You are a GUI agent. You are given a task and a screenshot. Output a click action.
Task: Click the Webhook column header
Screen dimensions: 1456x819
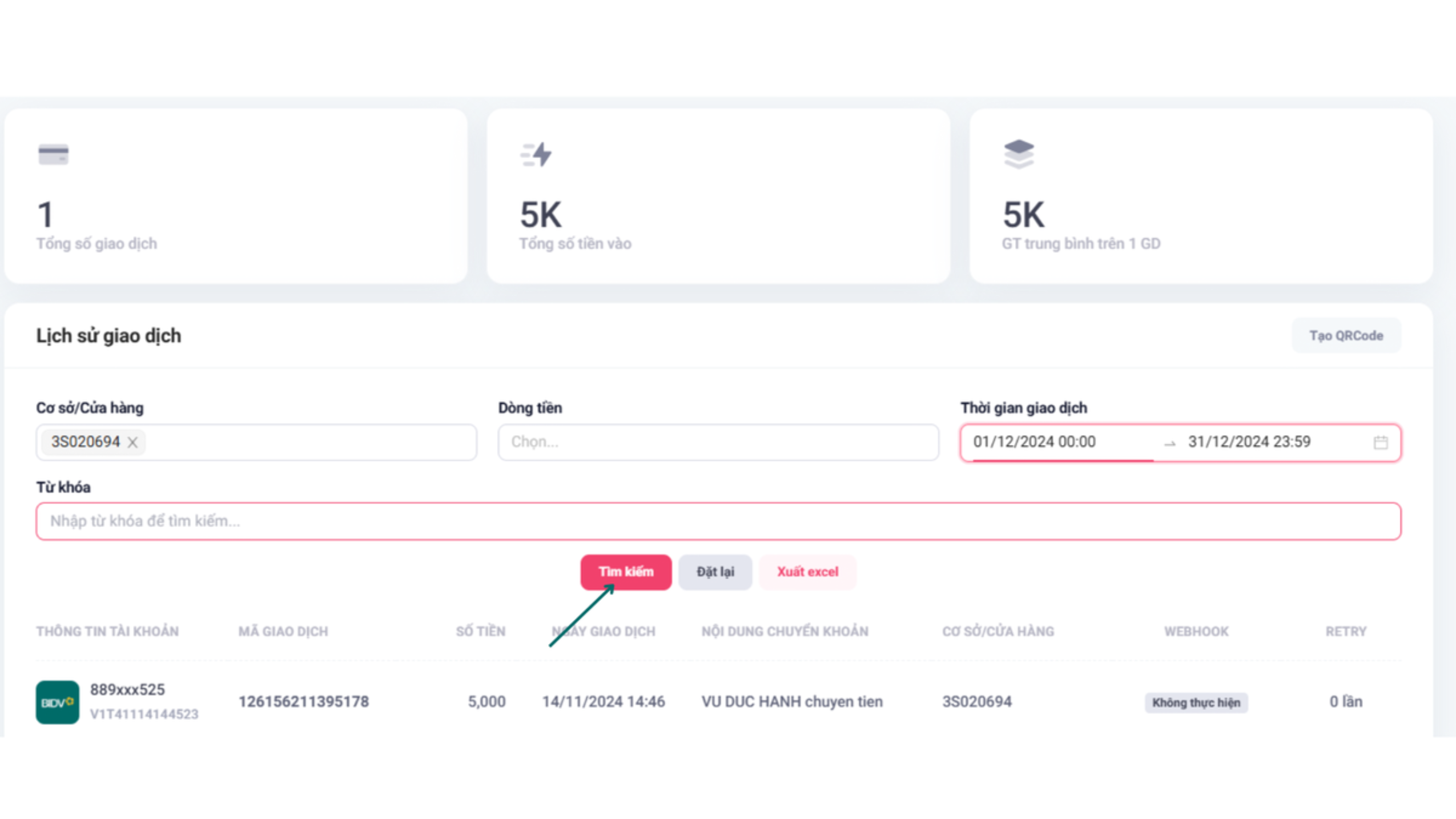(1196, 631)
